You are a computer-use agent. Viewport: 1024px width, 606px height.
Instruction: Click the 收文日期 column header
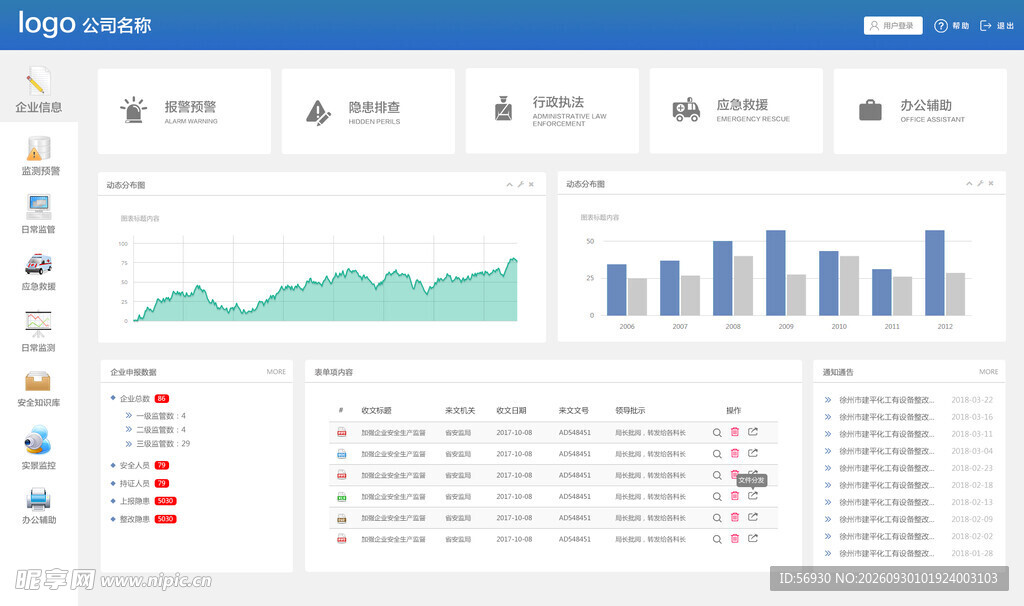point(511,411)
